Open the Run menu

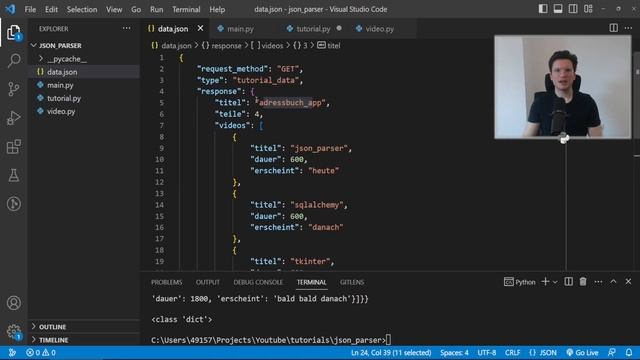(156, 9)
